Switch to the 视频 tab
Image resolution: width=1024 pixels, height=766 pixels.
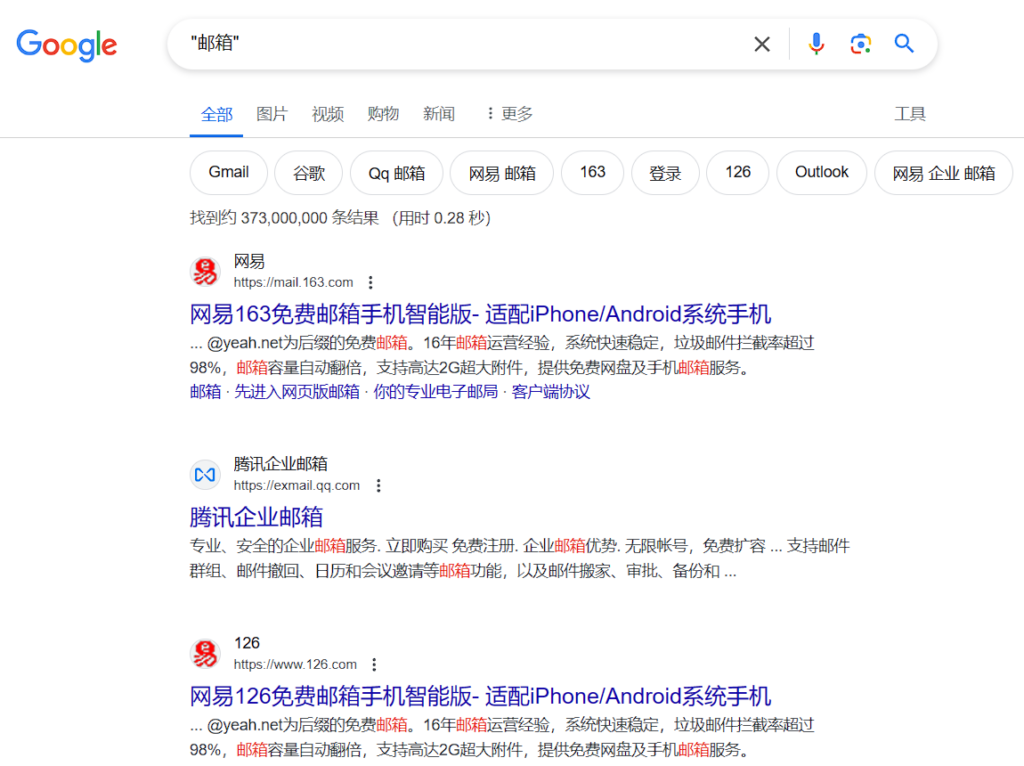pyautogui.click(x=327, y=114)
